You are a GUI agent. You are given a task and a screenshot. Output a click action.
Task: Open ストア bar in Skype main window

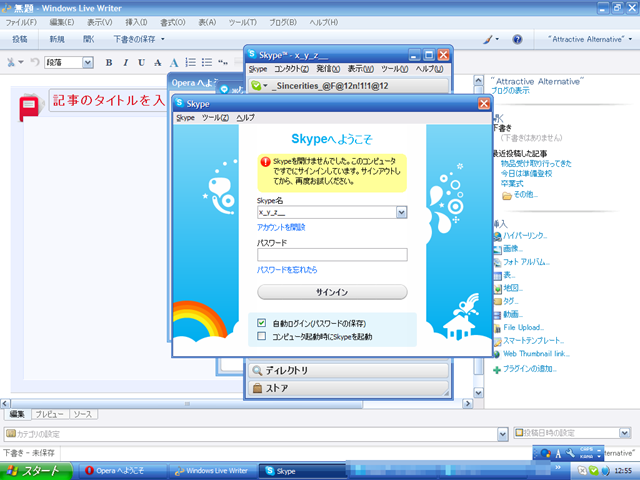(x=348, y=388)
